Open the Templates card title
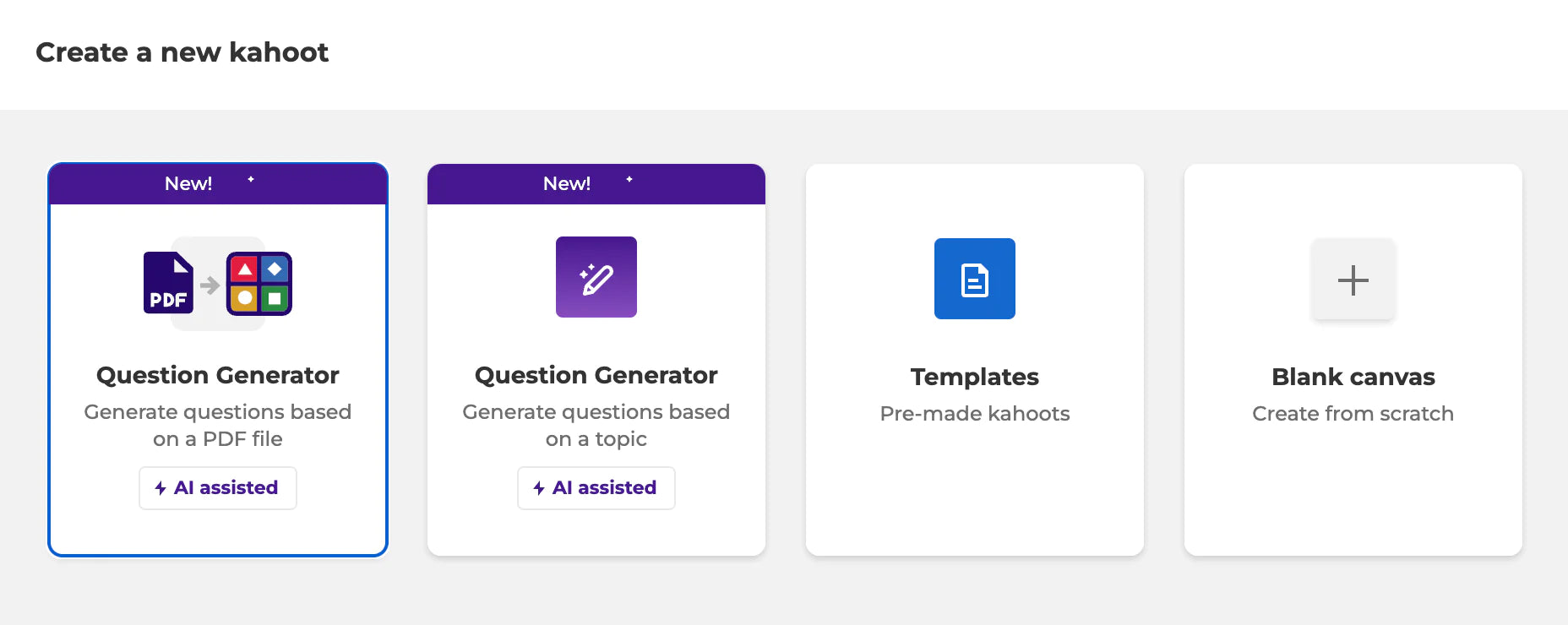The image size is (1568, 625). pyautogui.click(x=974, y=377)
